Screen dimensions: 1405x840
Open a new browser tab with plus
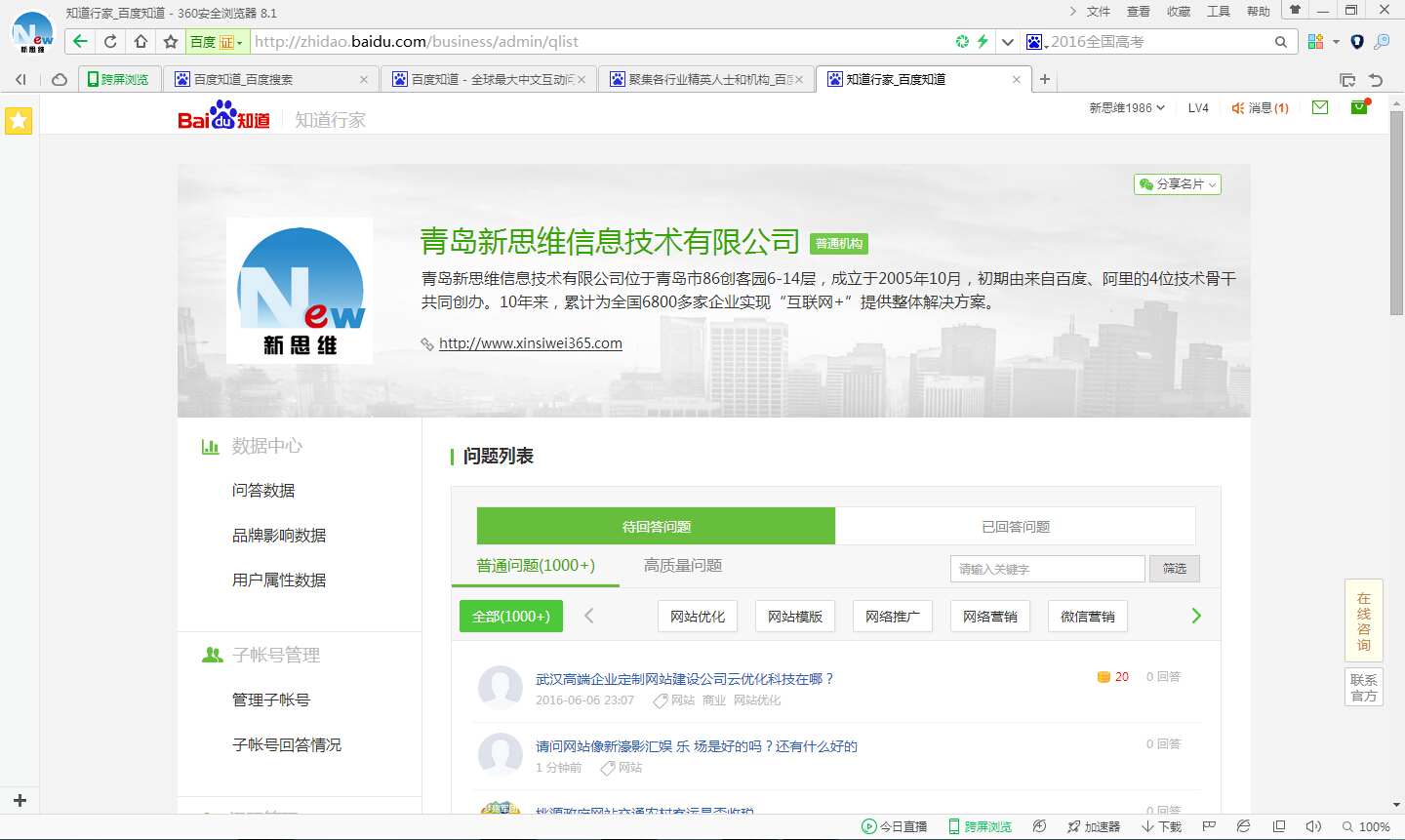coord(1045,79)
